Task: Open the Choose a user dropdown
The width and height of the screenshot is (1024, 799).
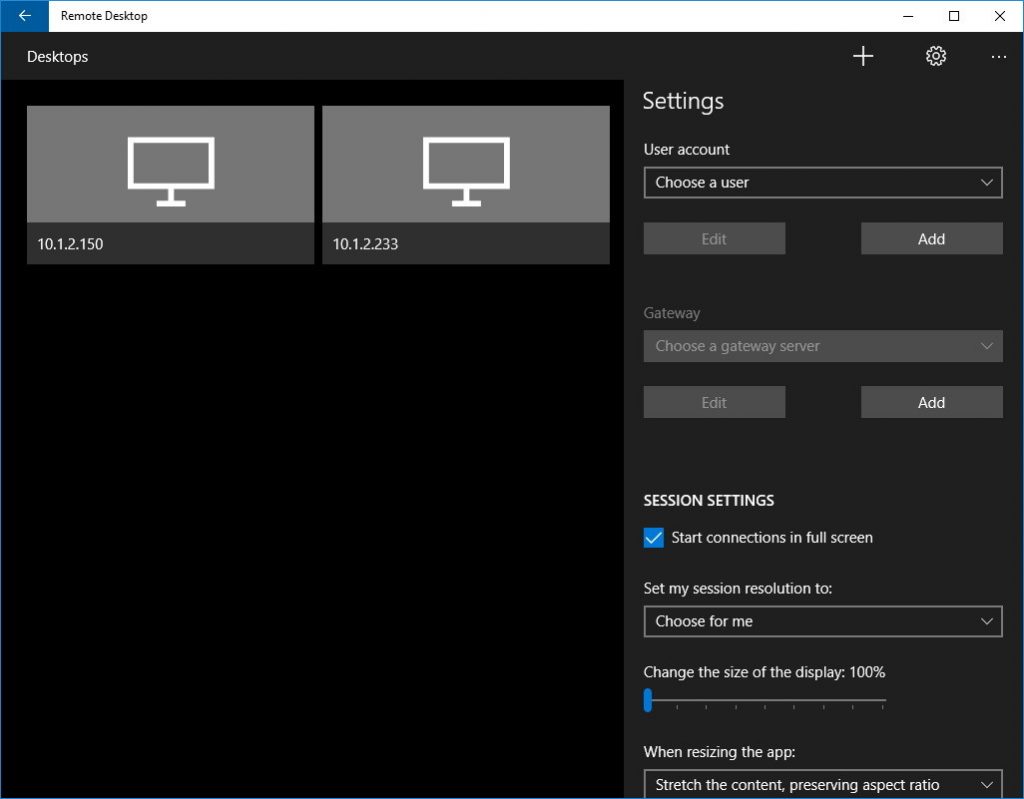Action: pyautogui.click(x=822, y=182)
